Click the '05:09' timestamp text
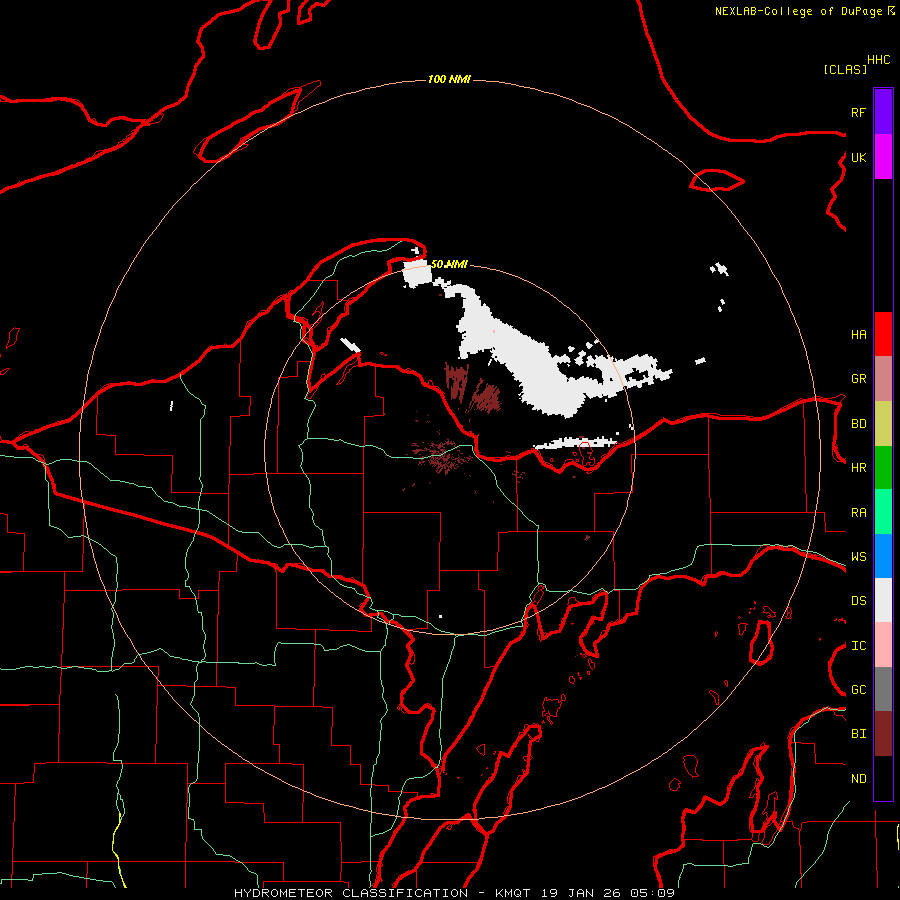 [652, 893]
